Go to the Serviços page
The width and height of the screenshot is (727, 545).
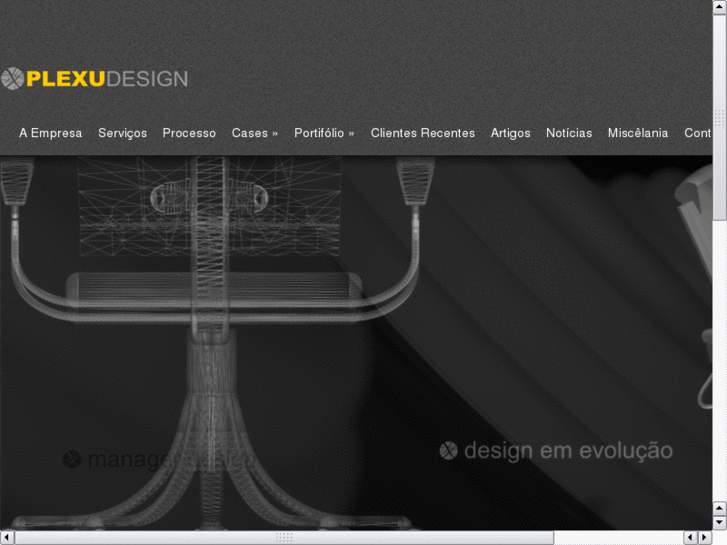point(122,134)
